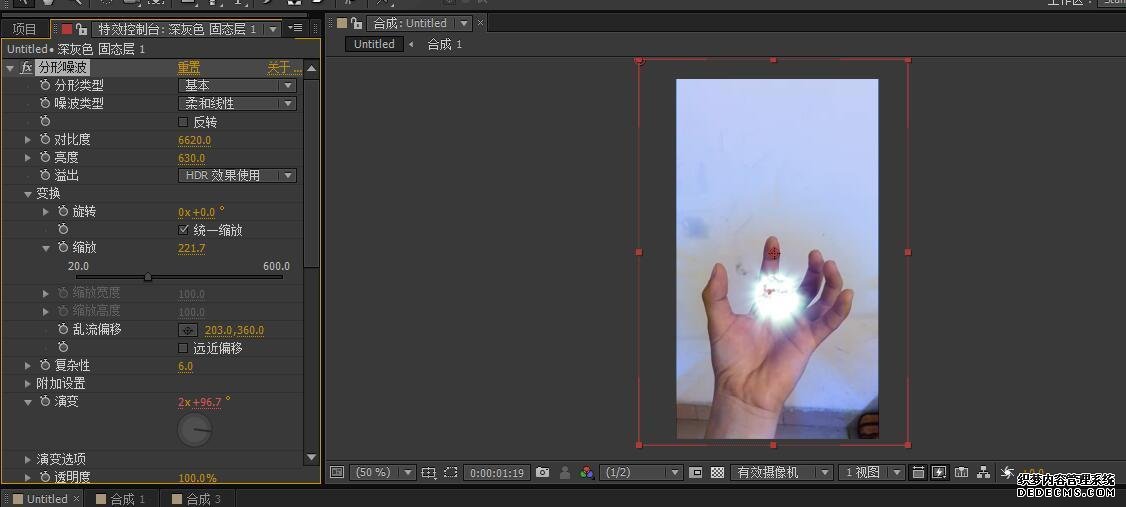Image resolution: width=1126 pixels, height=507 pixels.
Task: Toggle the stopwatch for 噪波类型
Action: pyautogui.click(x=45, y=103)
